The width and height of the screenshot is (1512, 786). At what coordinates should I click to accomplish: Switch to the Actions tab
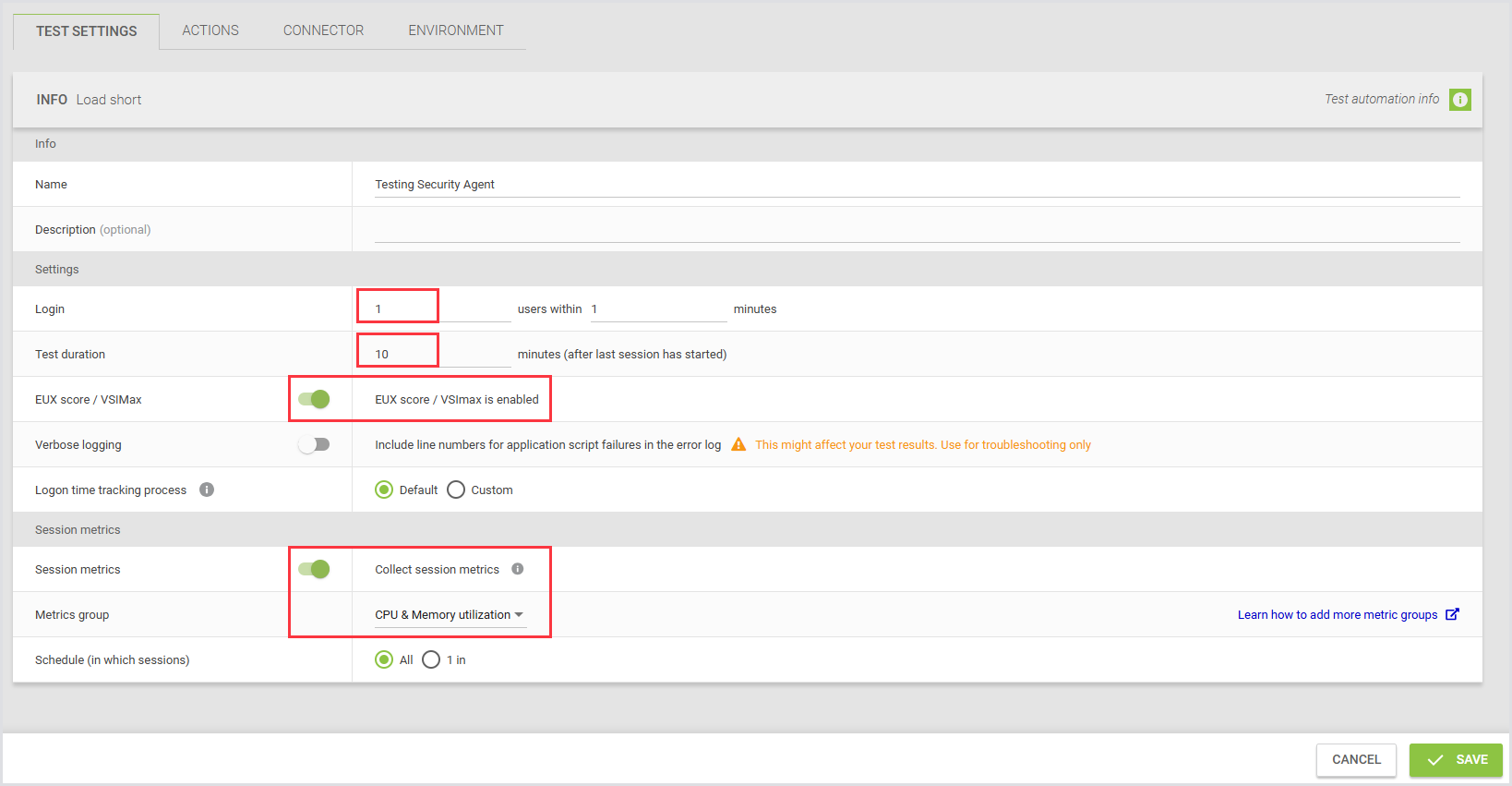(210, 30)
